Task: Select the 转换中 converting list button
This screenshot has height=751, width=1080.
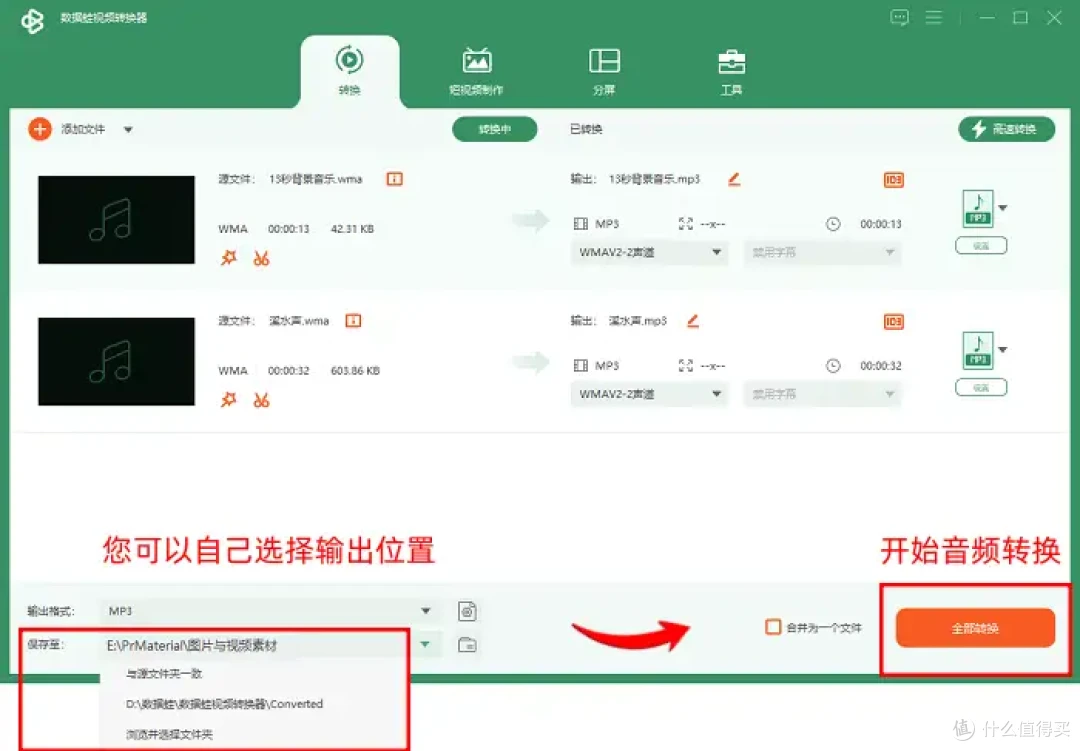Action: coord(495,129)
